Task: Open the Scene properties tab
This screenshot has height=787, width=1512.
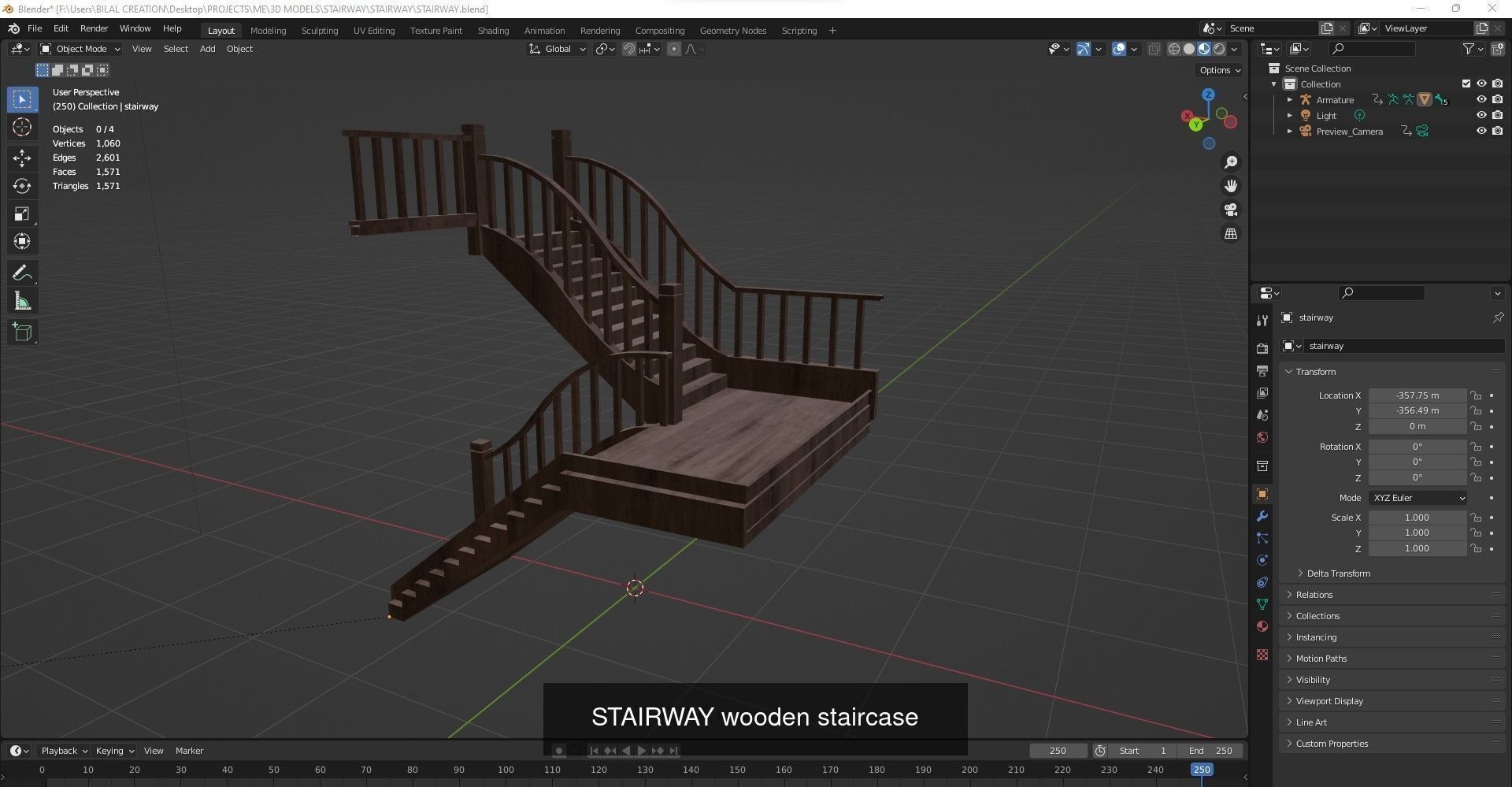Action: pyautogui.click(x=1262, y=414)
